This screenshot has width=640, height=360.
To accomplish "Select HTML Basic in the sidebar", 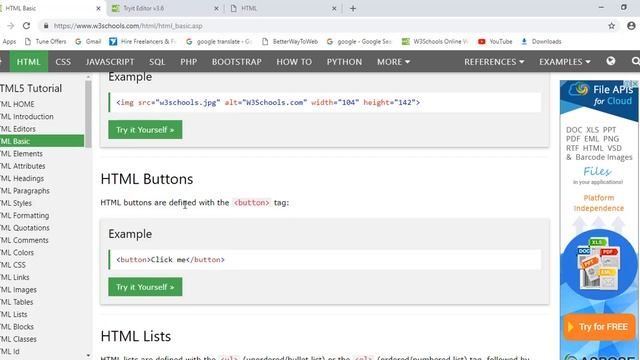I will [x=42, y=141].
